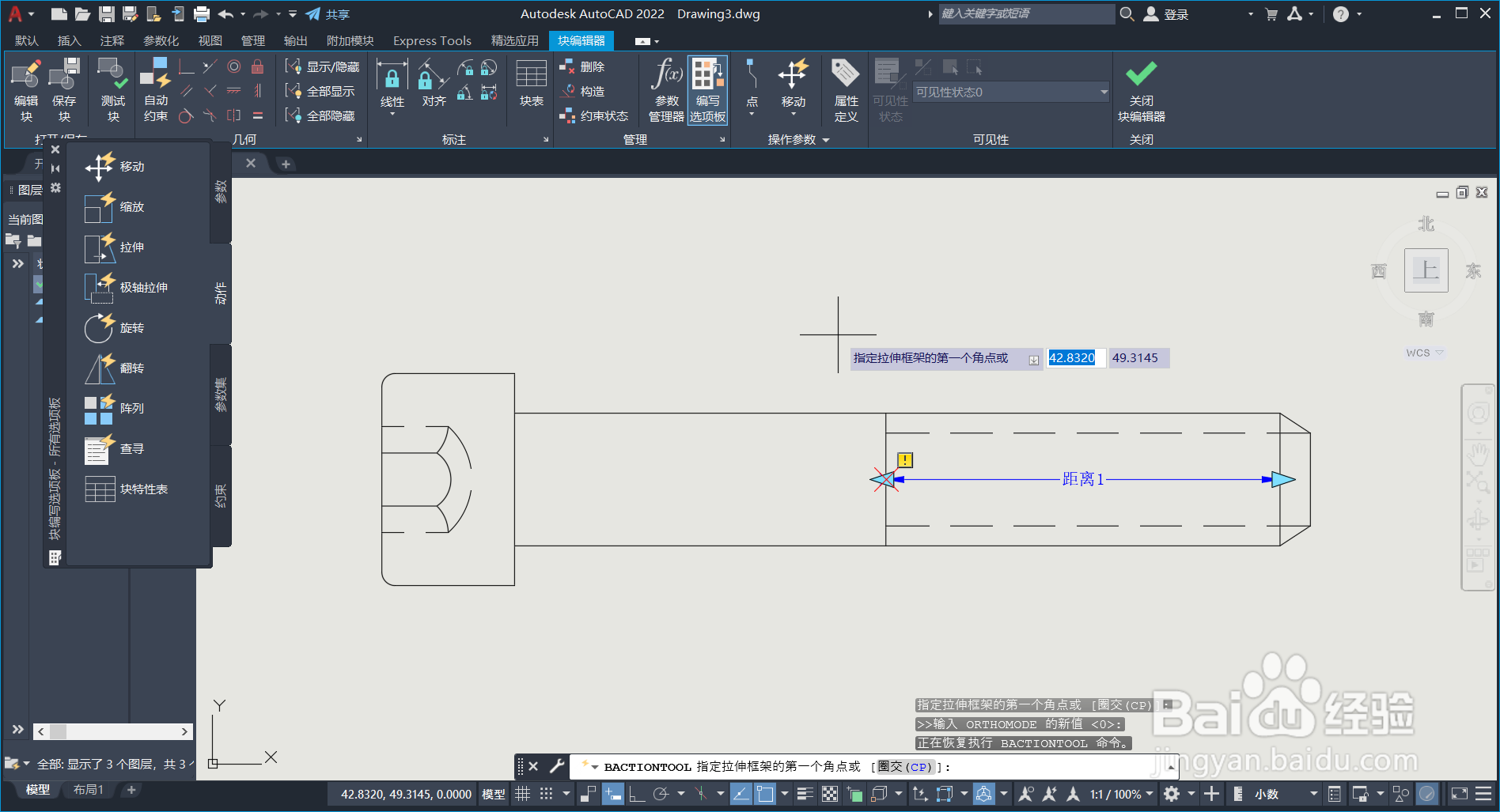This screenshot has height=812, width=1500.
Task: Select the 阵列 action in the palette
Action: pos(116,409)
